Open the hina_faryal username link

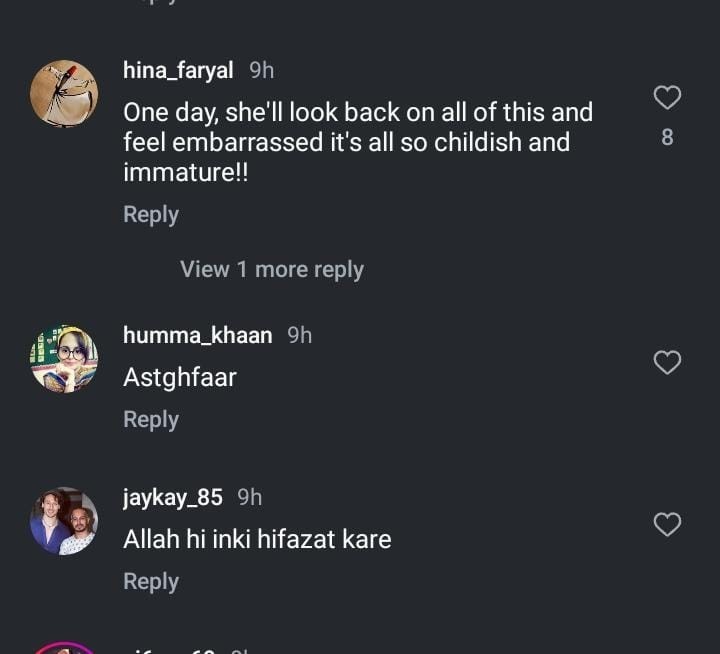pyautogui.click(x=178, y=70)
